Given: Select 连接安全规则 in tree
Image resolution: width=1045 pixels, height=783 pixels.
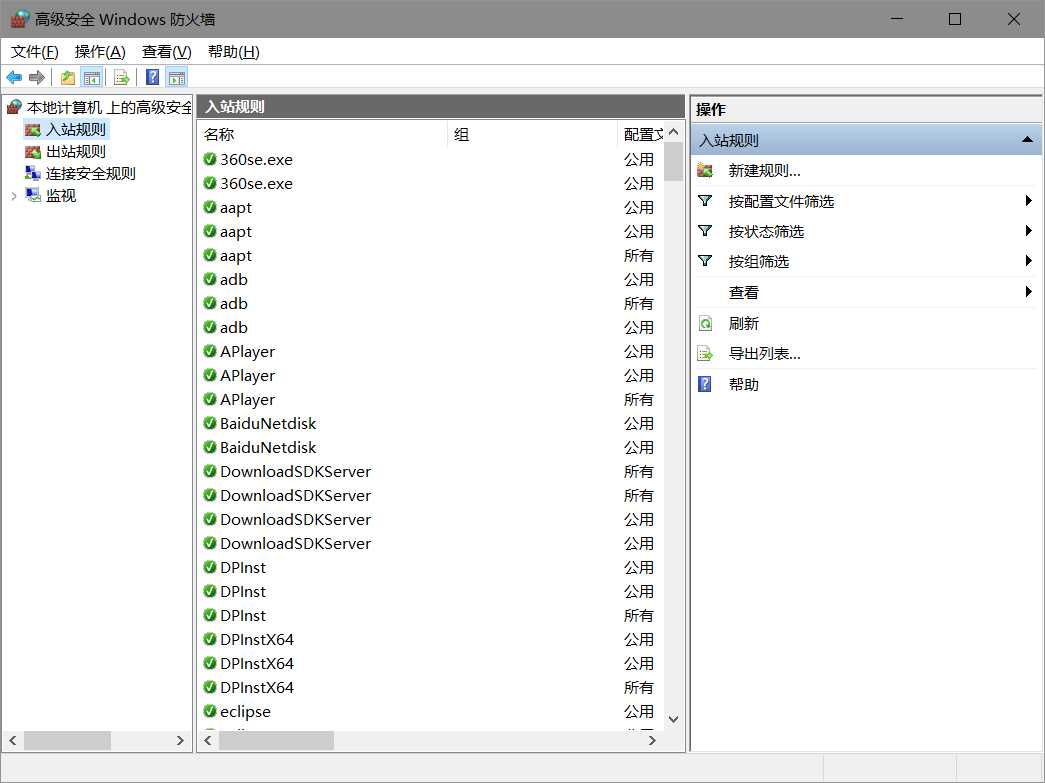Looking at the screenshot, I should pos(91,173).
